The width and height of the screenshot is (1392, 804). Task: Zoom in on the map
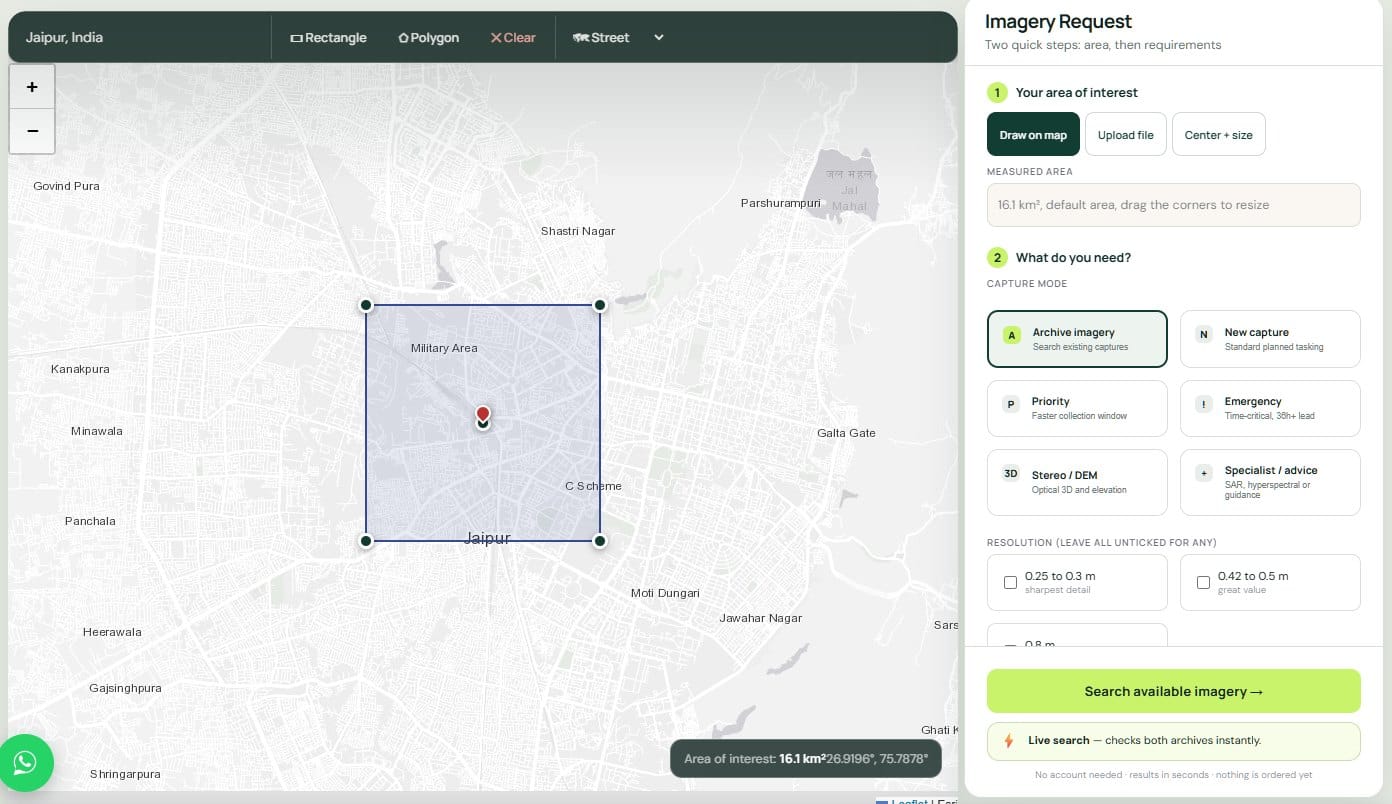[x=32, y=87]
